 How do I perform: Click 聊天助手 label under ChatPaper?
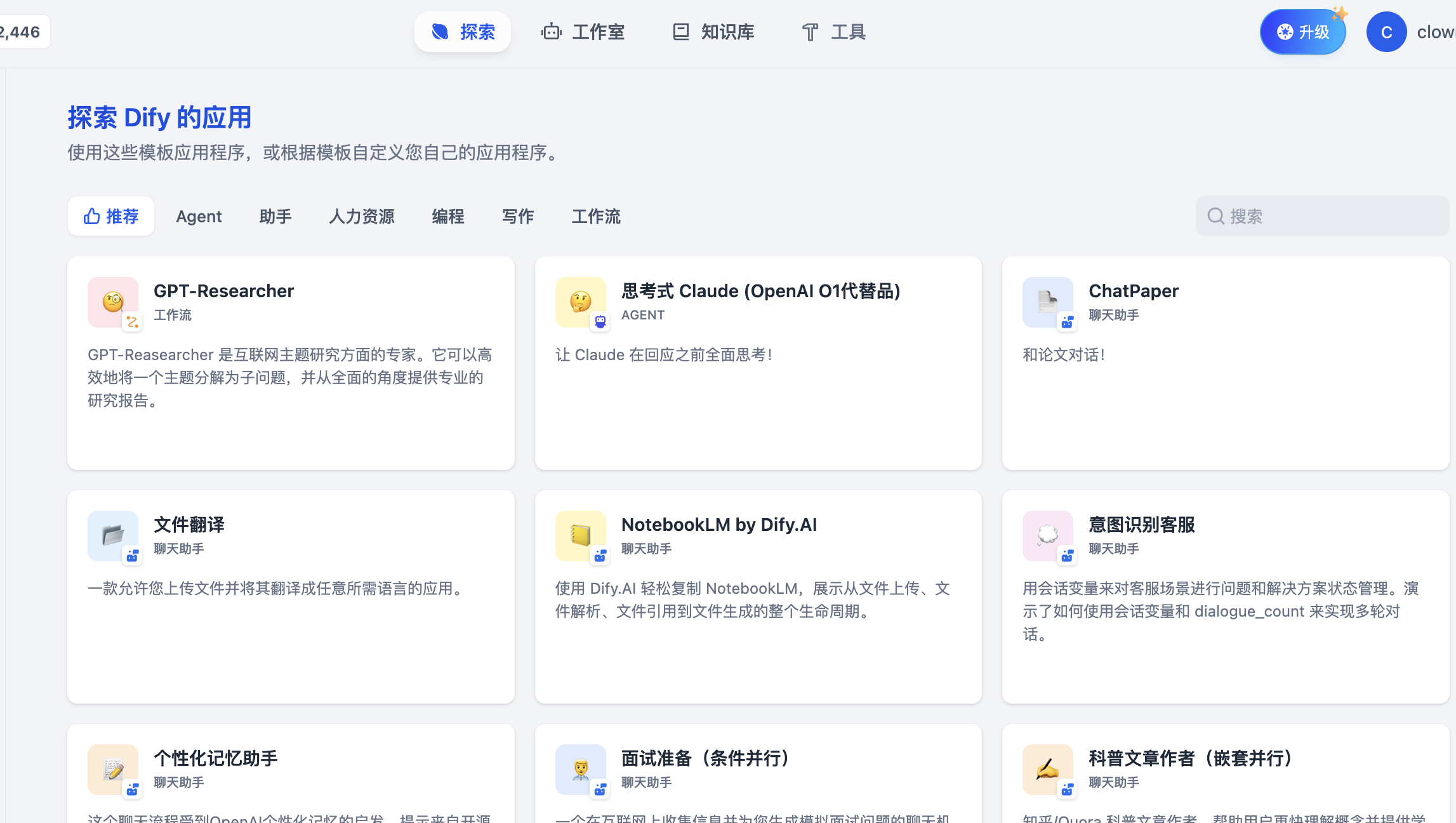(x=1114, y=315)
